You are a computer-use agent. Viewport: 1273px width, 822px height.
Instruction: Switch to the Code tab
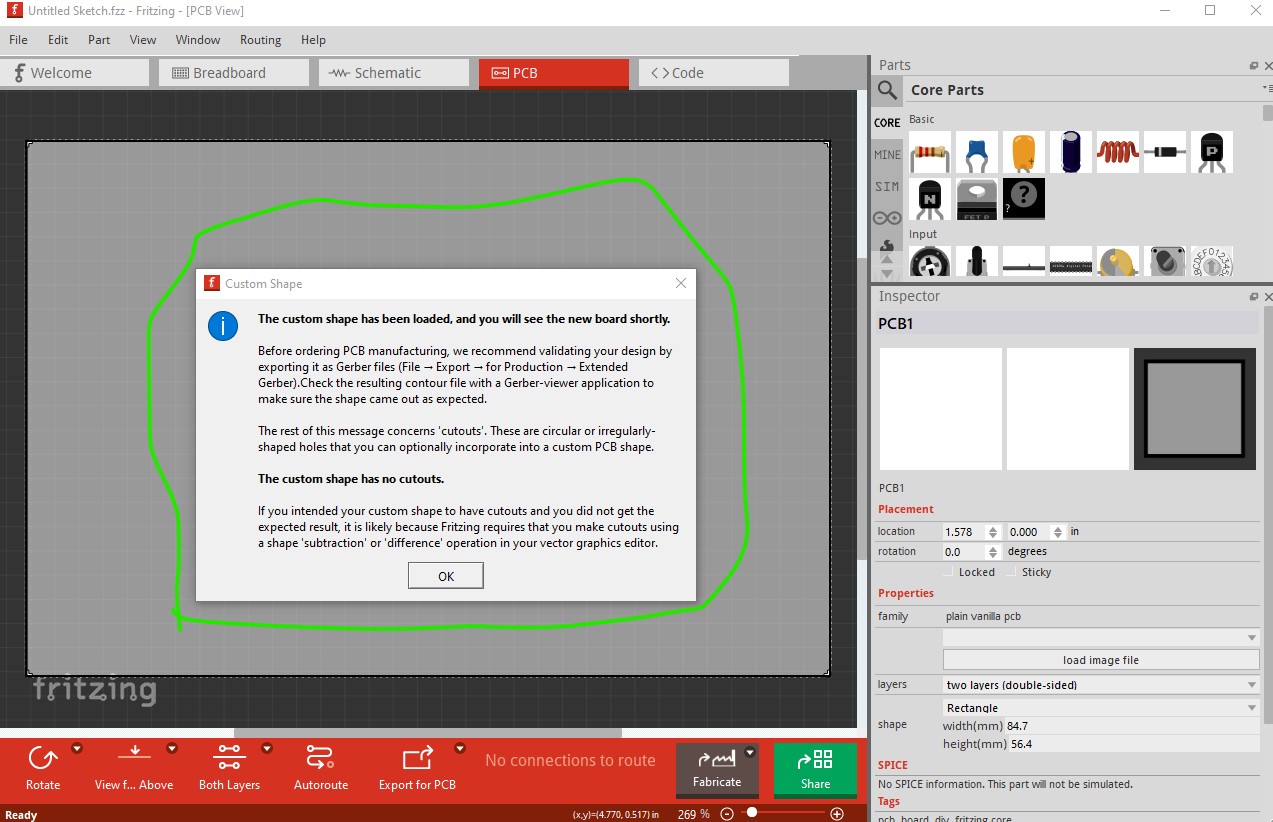point(714,73)
